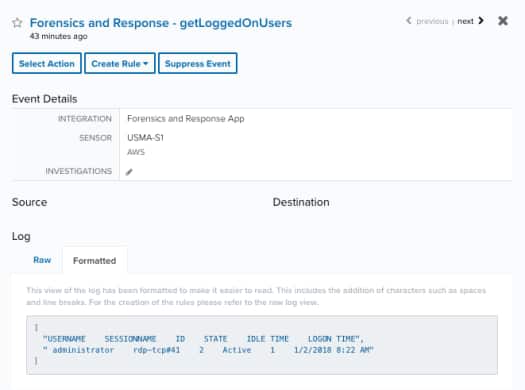This screenshot has width=525, height=390.
Task: Click the USERNAME header log line
Action: point(203,339)
